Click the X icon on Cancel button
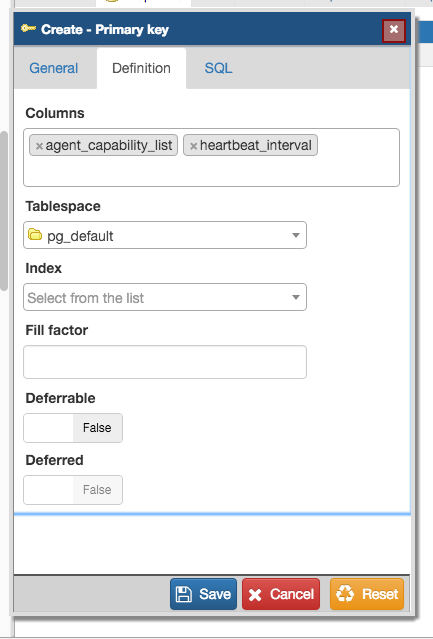Screen dimensions: 433x639 pyautogui.click(x=255, y=595)
